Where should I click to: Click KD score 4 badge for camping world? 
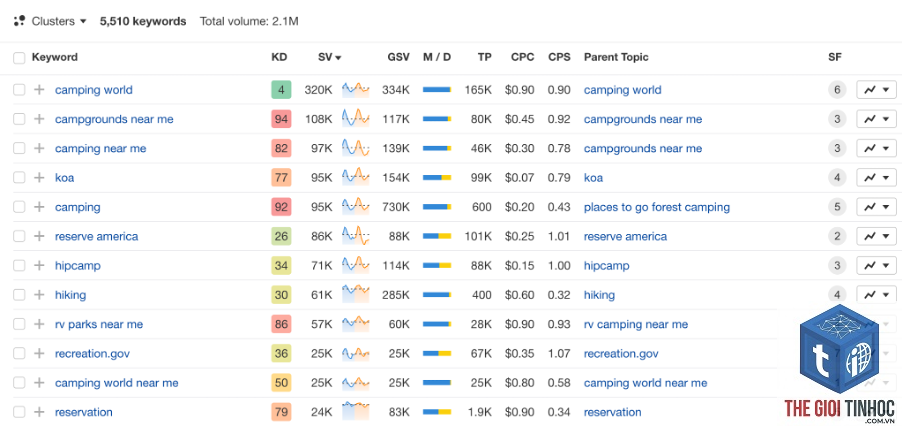(x=281, y=90)
